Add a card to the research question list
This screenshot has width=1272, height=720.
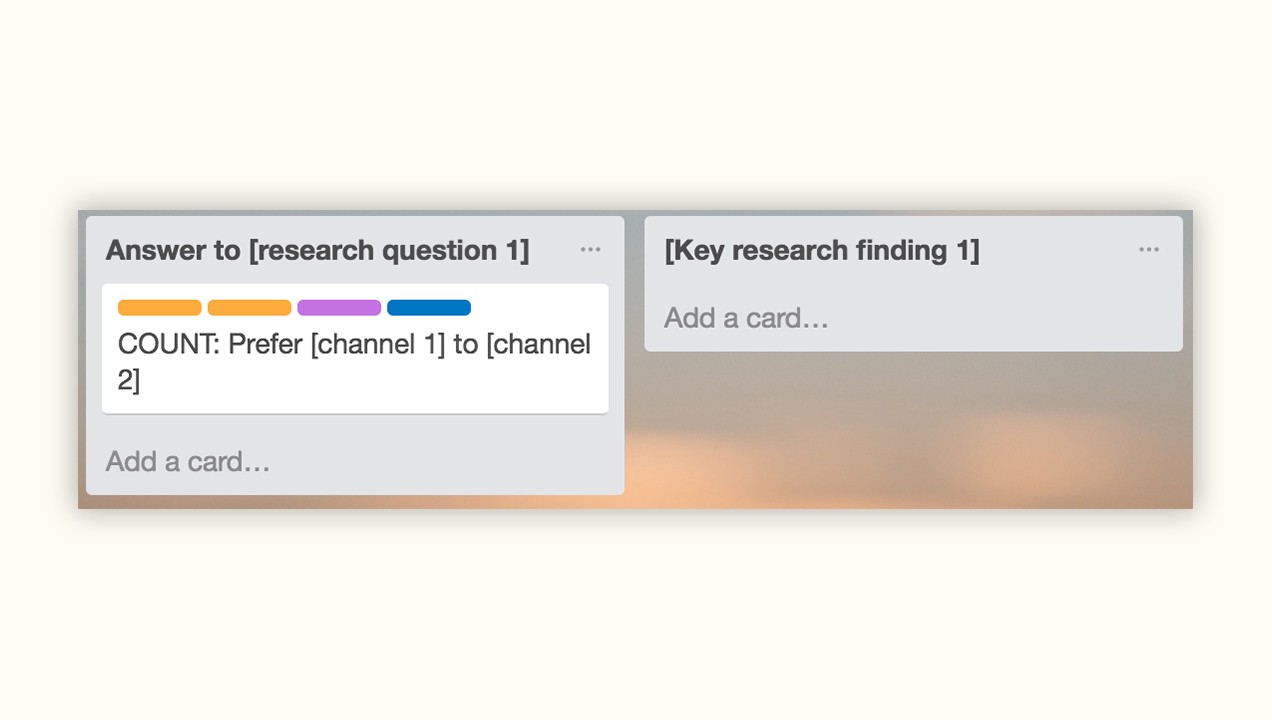[188, 461]
